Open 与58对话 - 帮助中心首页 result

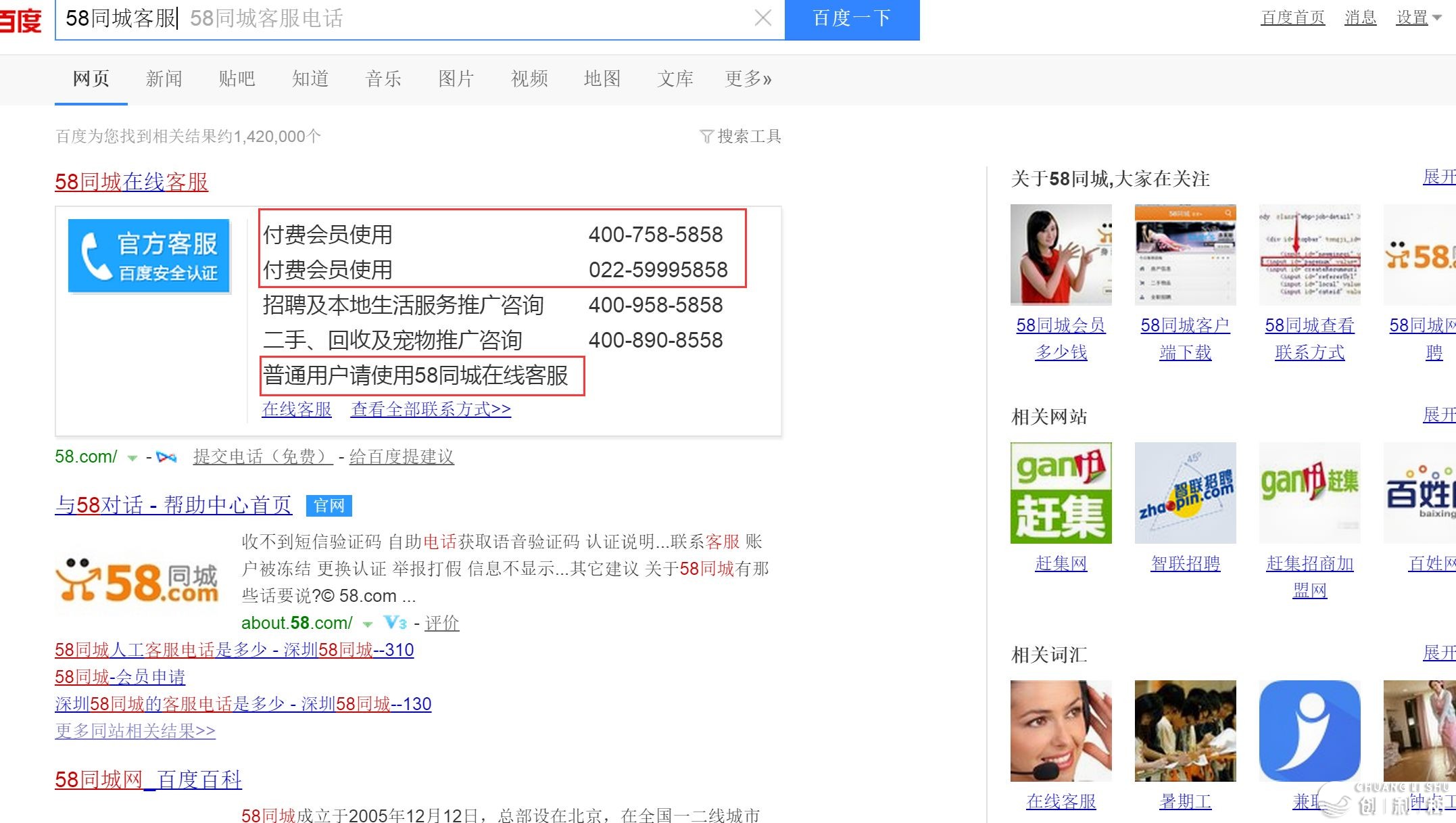point(173,505)
